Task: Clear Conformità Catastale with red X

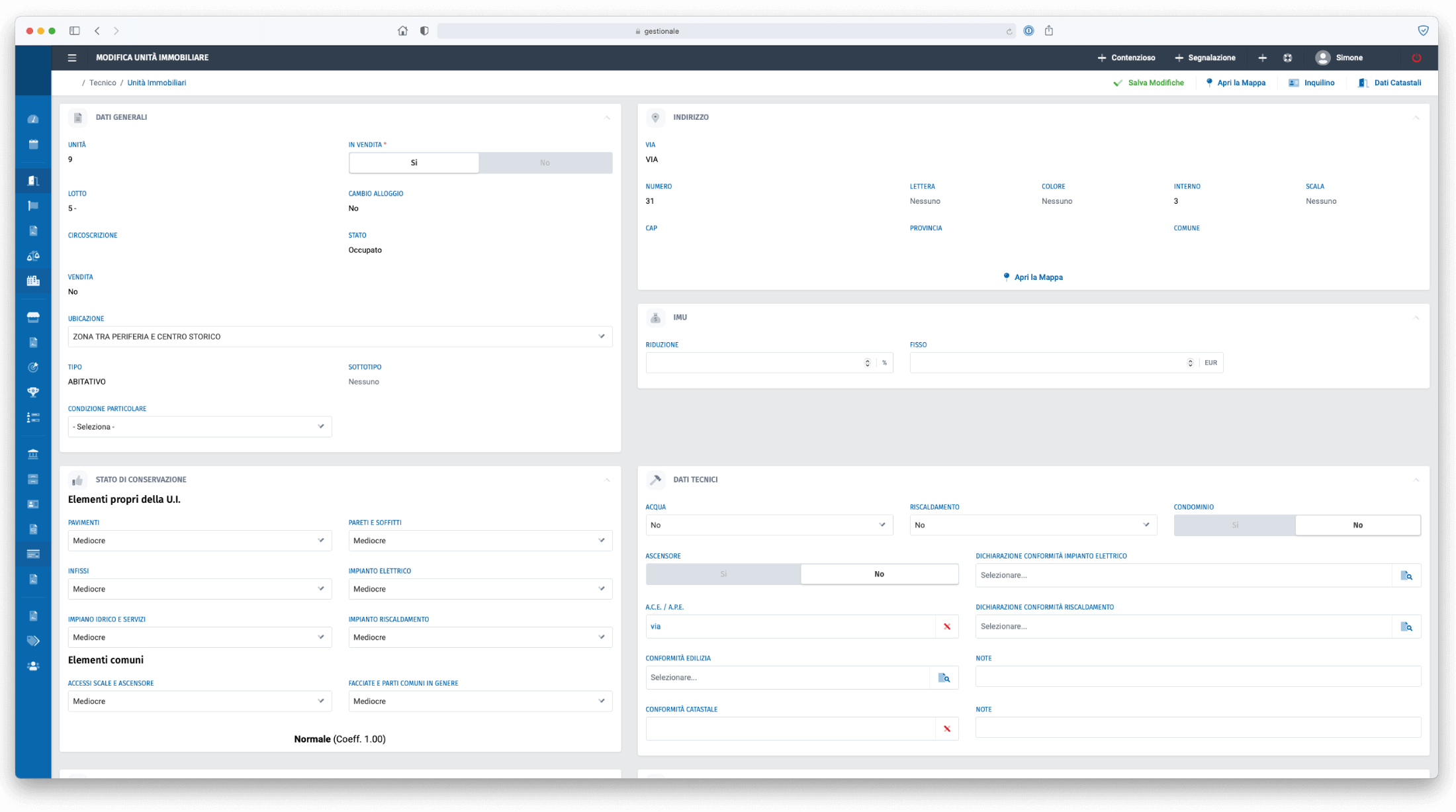Action: pos(946,729)
